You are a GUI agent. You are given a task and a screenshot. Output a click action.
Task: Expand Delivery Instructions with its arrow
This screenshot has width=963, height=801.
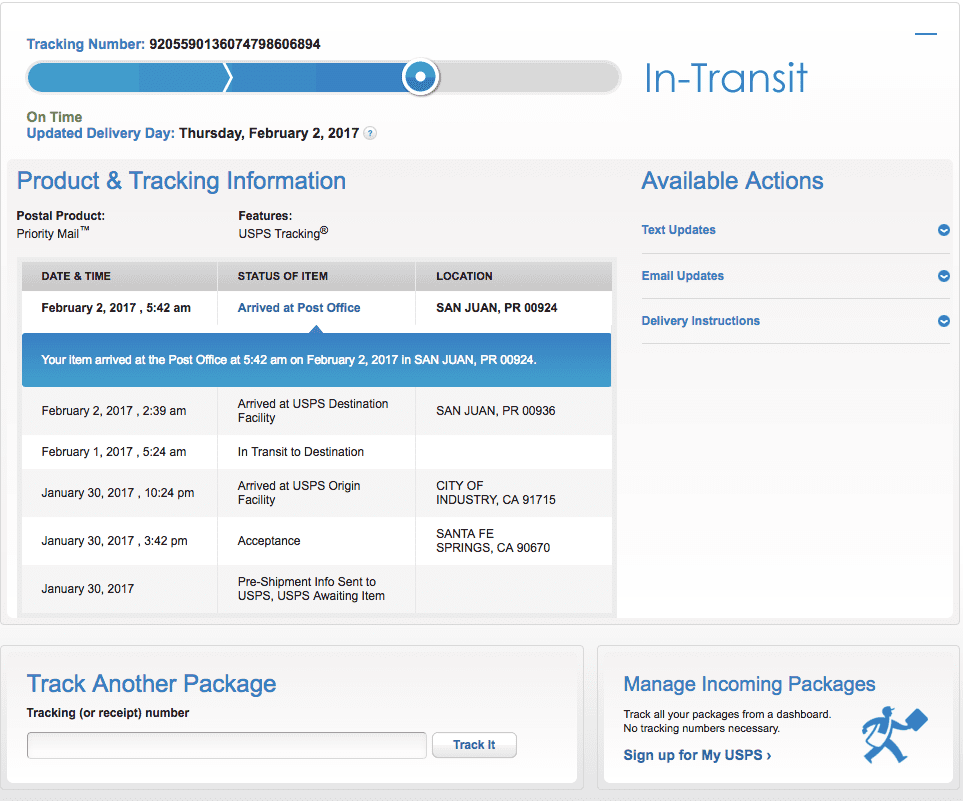944,321
